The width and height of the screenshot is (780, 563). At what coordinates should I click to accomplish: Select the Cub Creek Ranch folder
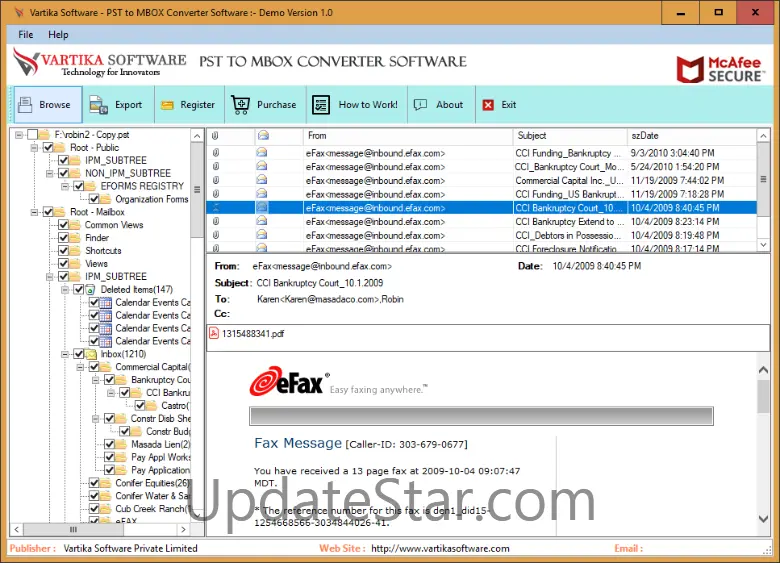[153, 509]
